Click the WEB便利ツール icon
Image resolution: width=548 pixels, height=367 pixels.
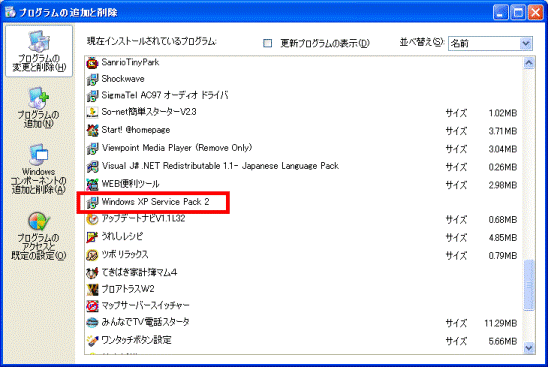(x=92, y=185)
